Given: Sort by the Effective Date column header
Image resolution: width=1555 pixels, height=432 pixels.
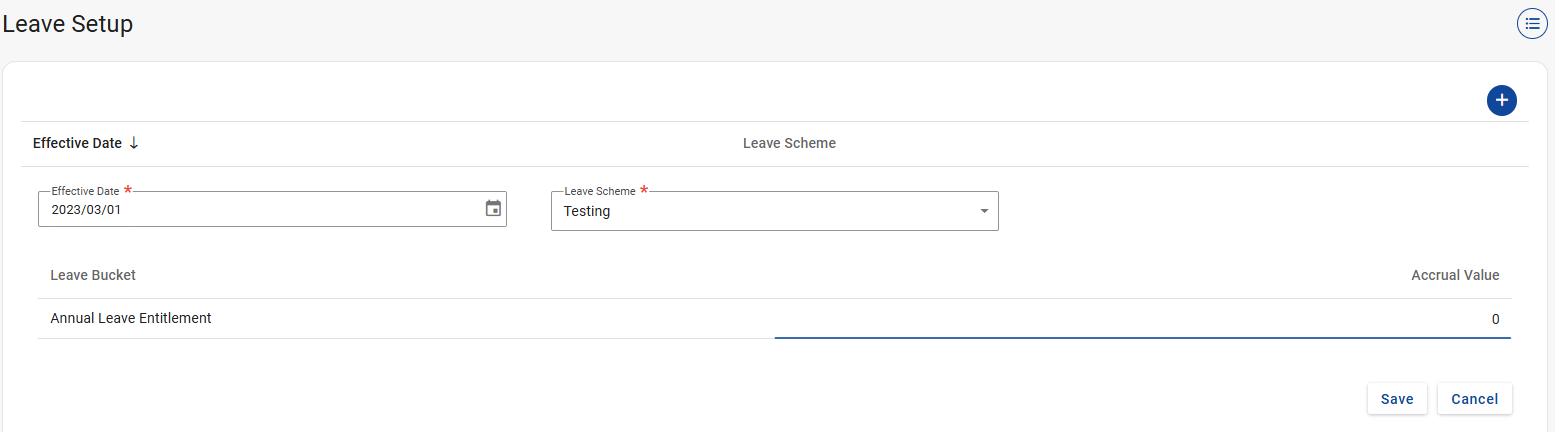Looking at the screenshot, I should click(77, 143).
